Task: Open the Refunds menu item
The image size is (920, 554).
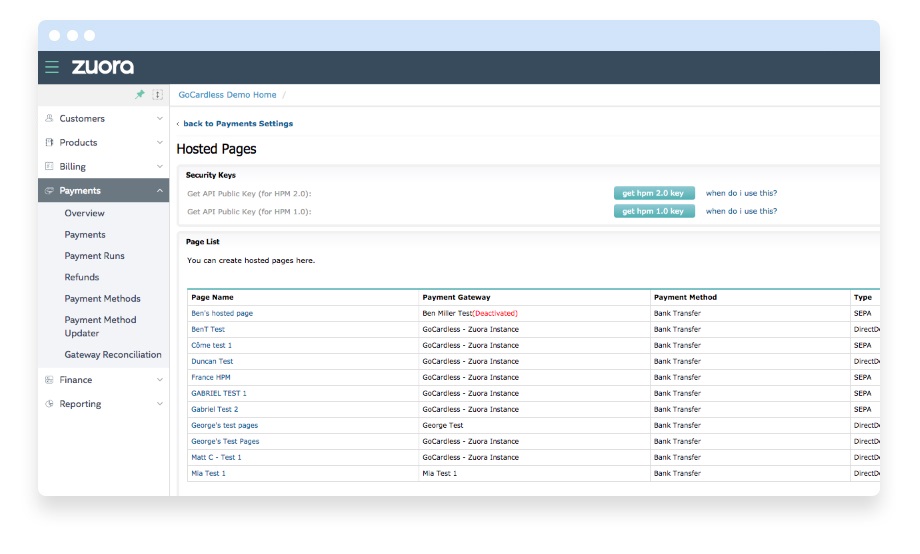Action: (82, 277)
